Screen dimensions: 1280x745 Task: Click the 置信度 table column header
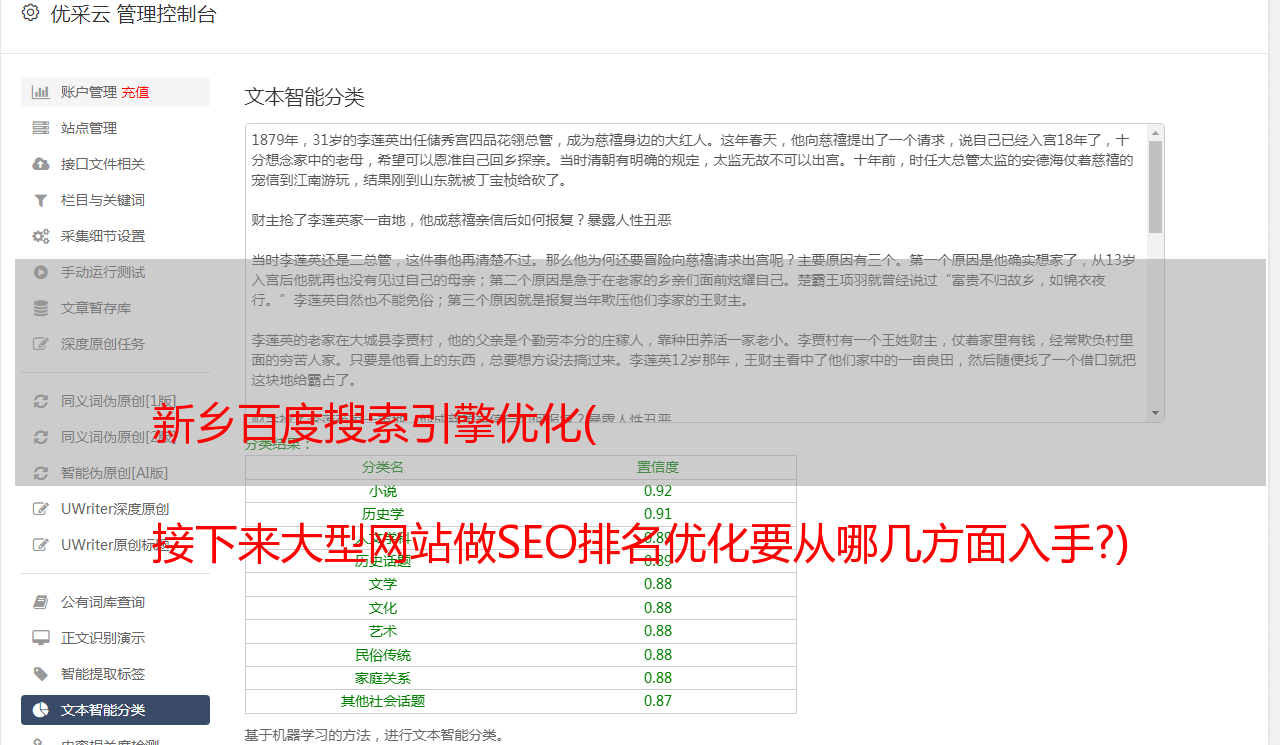point(658,467)
